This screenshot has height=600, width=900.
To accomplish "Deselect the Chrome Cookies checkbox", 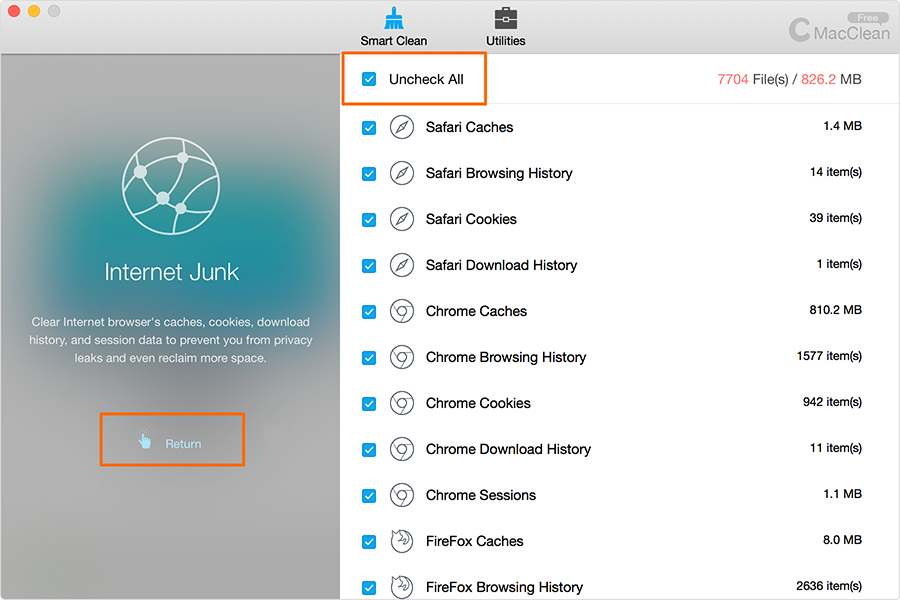I will click(x=369, y=403).
